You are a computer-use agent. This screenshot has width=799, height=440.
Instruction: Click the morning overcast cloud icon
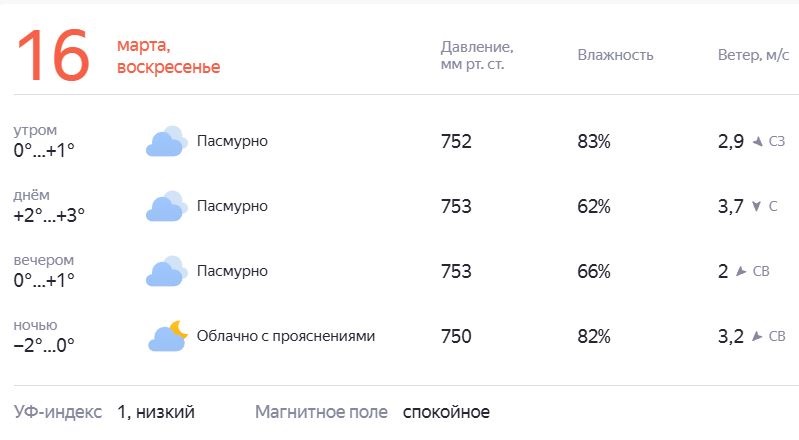[x=166, y=141]
